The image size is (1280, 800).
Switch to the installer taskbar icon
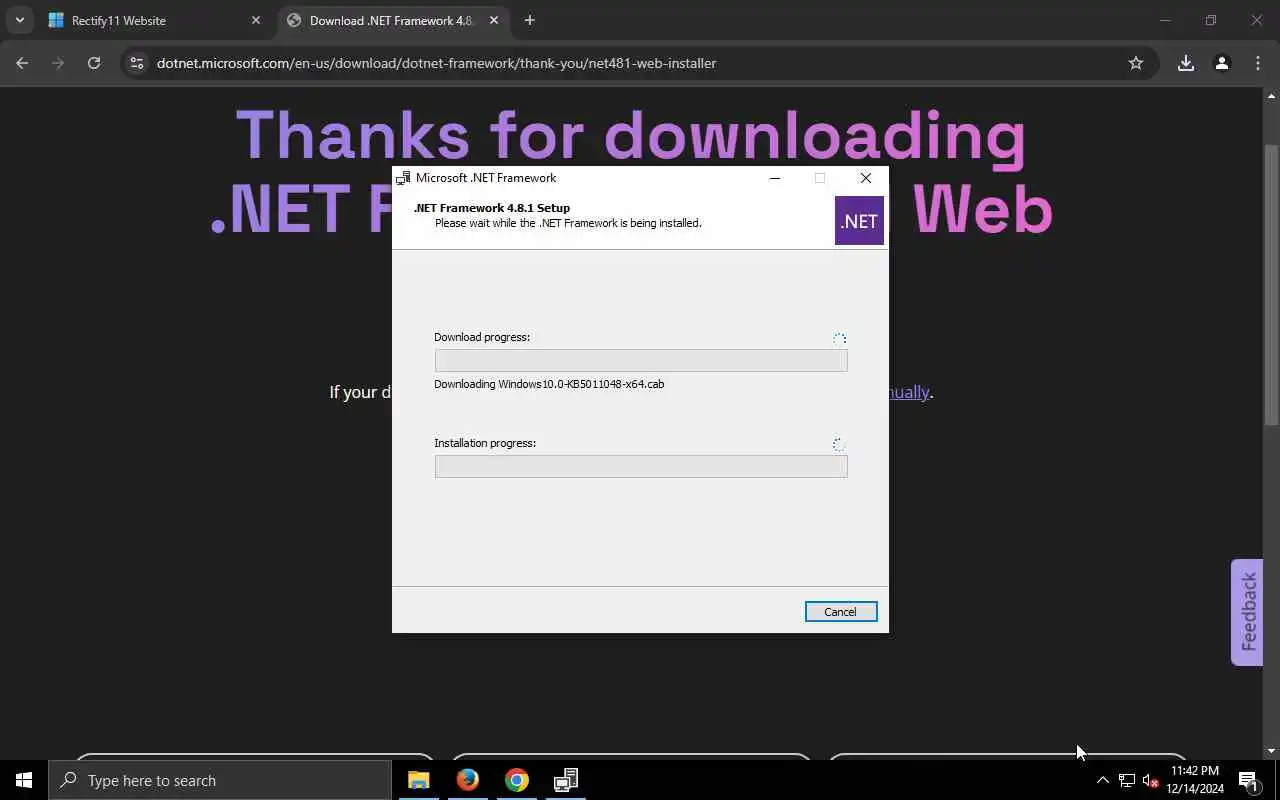pos(565,780)
